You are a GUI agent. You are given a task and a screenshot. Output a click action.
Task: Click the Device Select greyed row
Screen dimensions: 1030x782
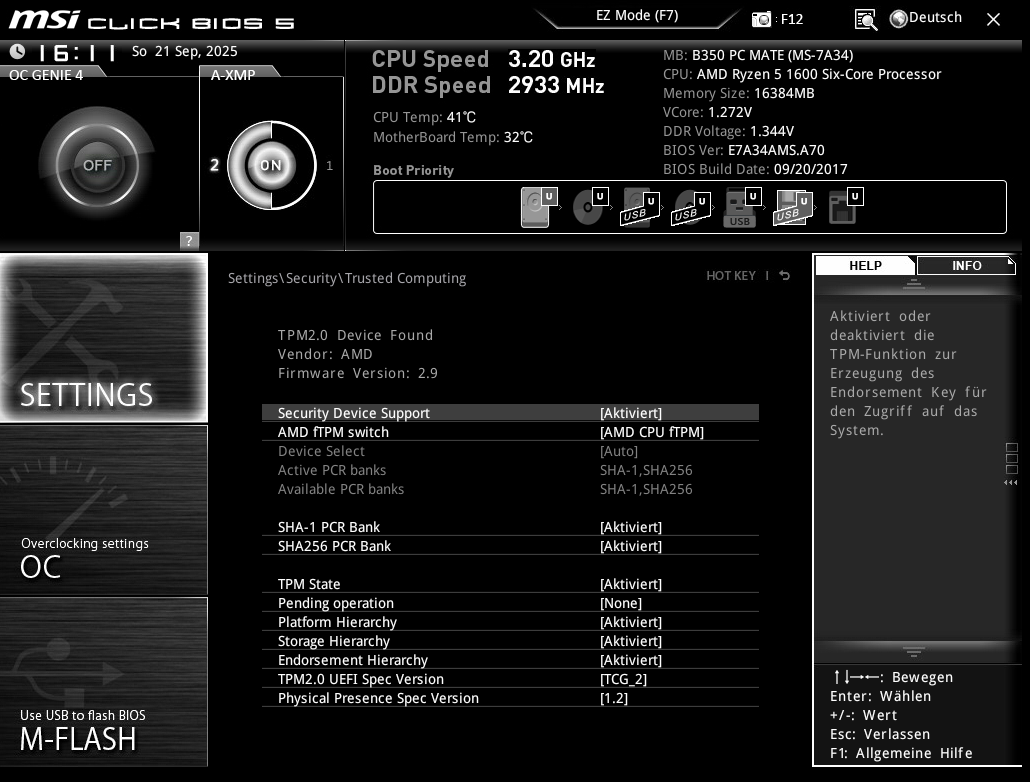click(x=510, y=451)
